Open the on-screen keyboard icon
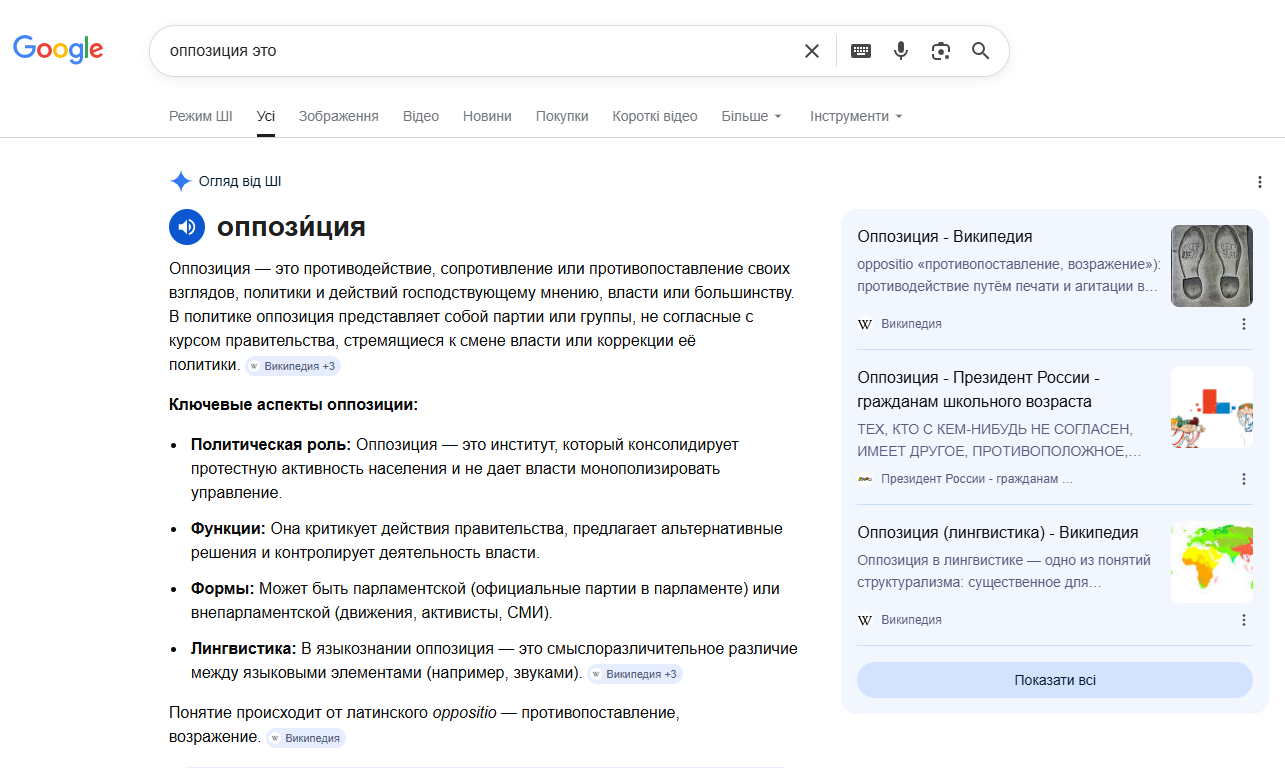Viewport: 1285px width, 768px height. point(861,51)
